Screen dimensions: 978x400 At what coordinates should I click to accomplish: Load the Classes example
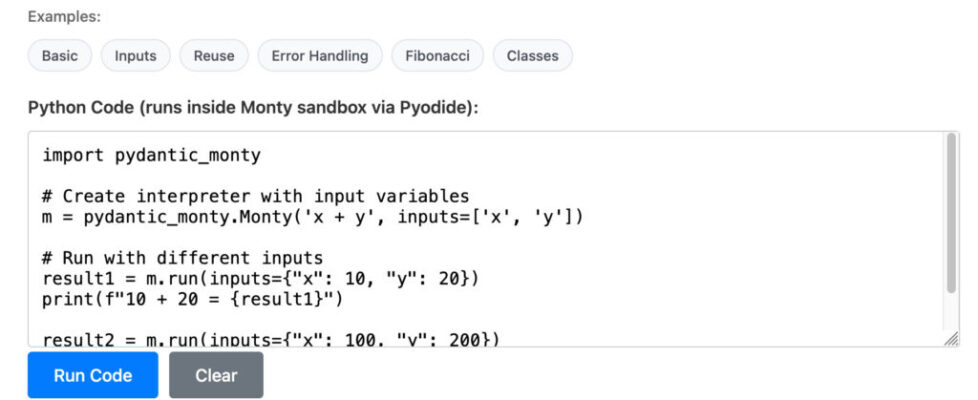(x=532, y=56)
